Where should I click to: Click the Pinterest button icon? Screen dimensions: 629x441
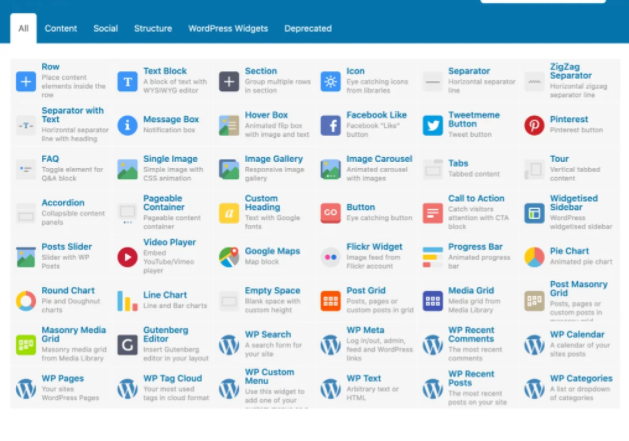pos(534,125)
